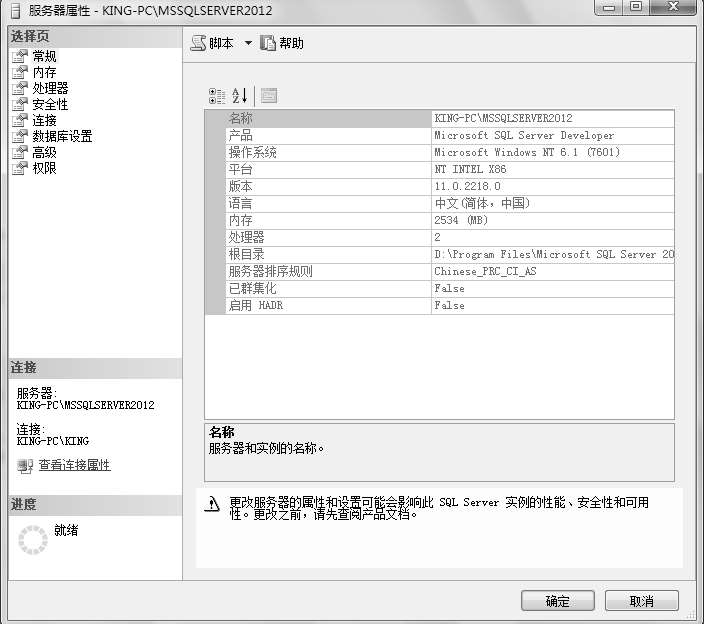704x624 pixels.
Task: Click the icon beside 权限 page
Action: [20, 168]
